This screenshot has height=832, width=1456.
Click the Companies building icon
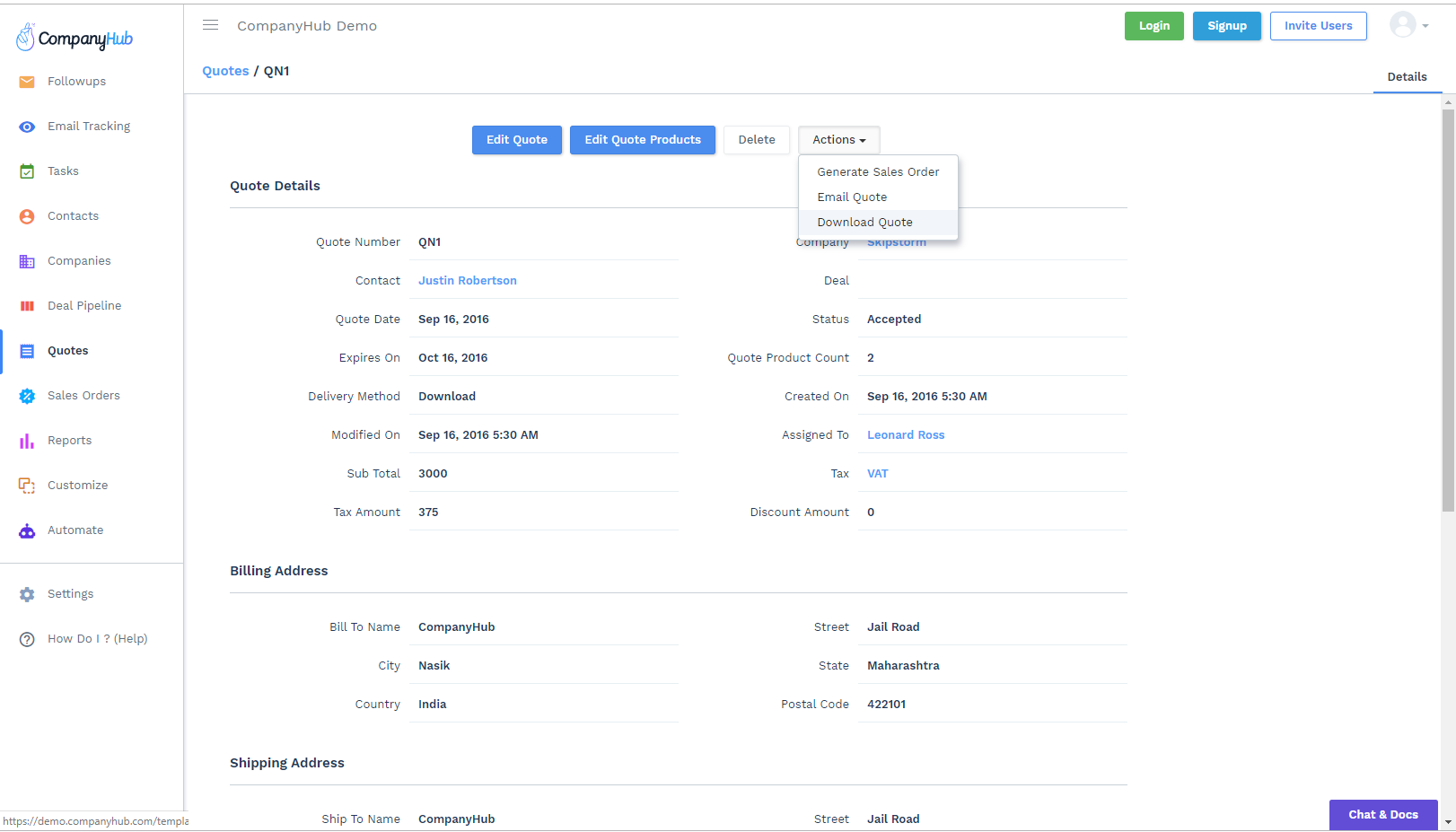tap(27, 261)
